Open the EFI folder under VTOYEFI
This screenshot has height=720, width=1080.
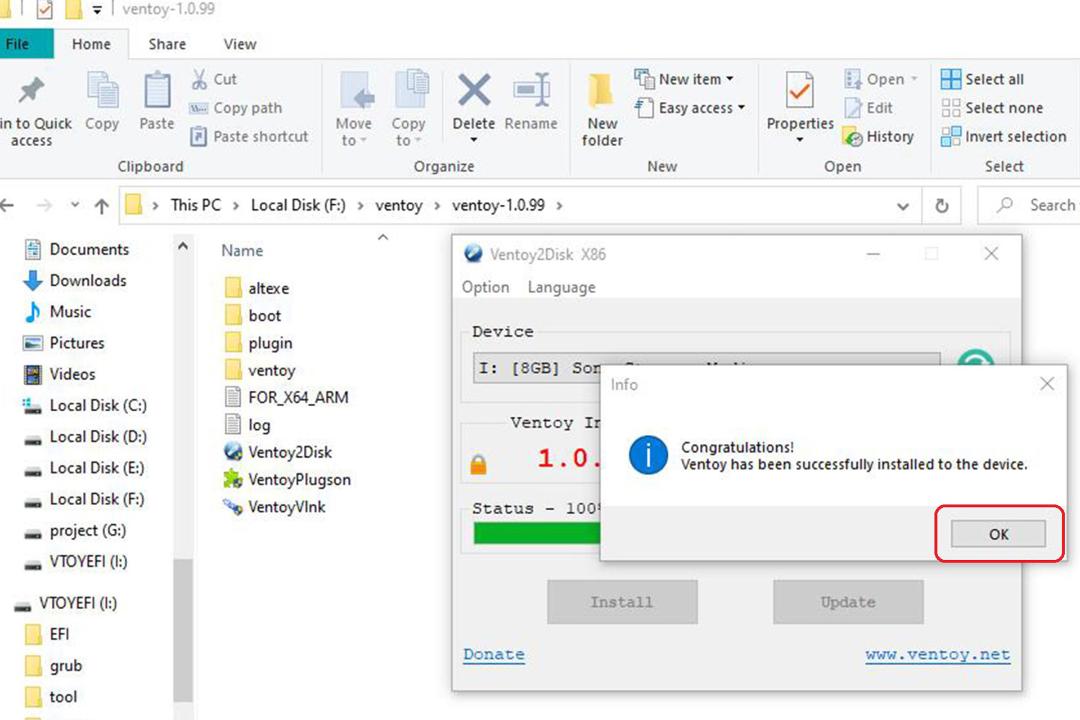tap(48, 634)
